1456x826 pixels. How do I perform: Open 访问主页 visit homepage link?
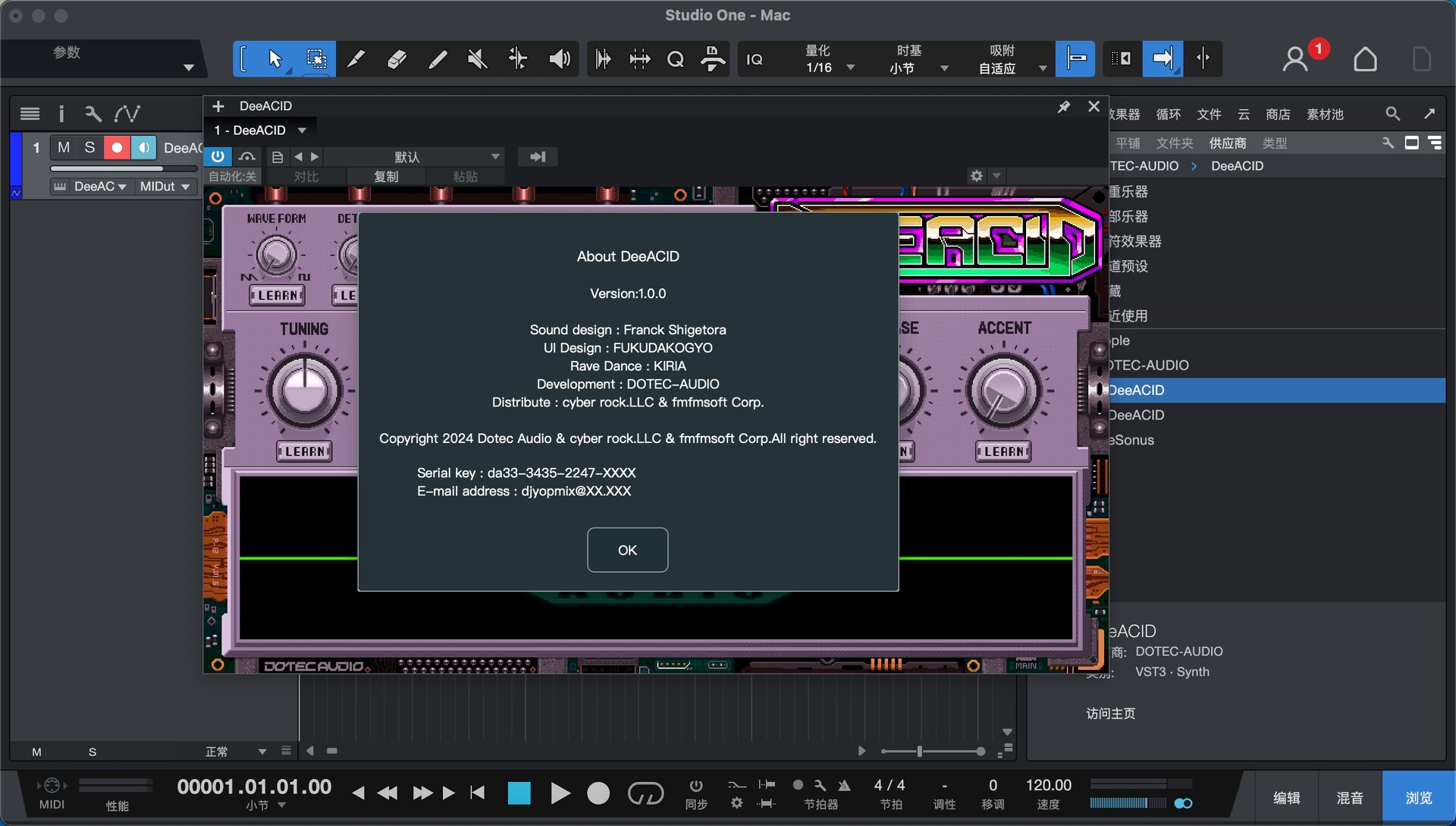tap(1110, 714)
